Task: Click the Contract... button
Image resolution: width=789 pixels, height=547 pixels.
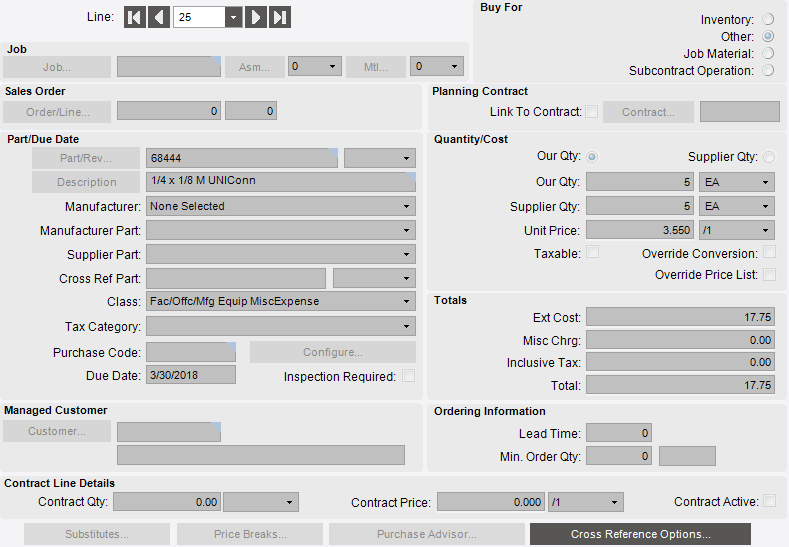Action: (648, 112)
